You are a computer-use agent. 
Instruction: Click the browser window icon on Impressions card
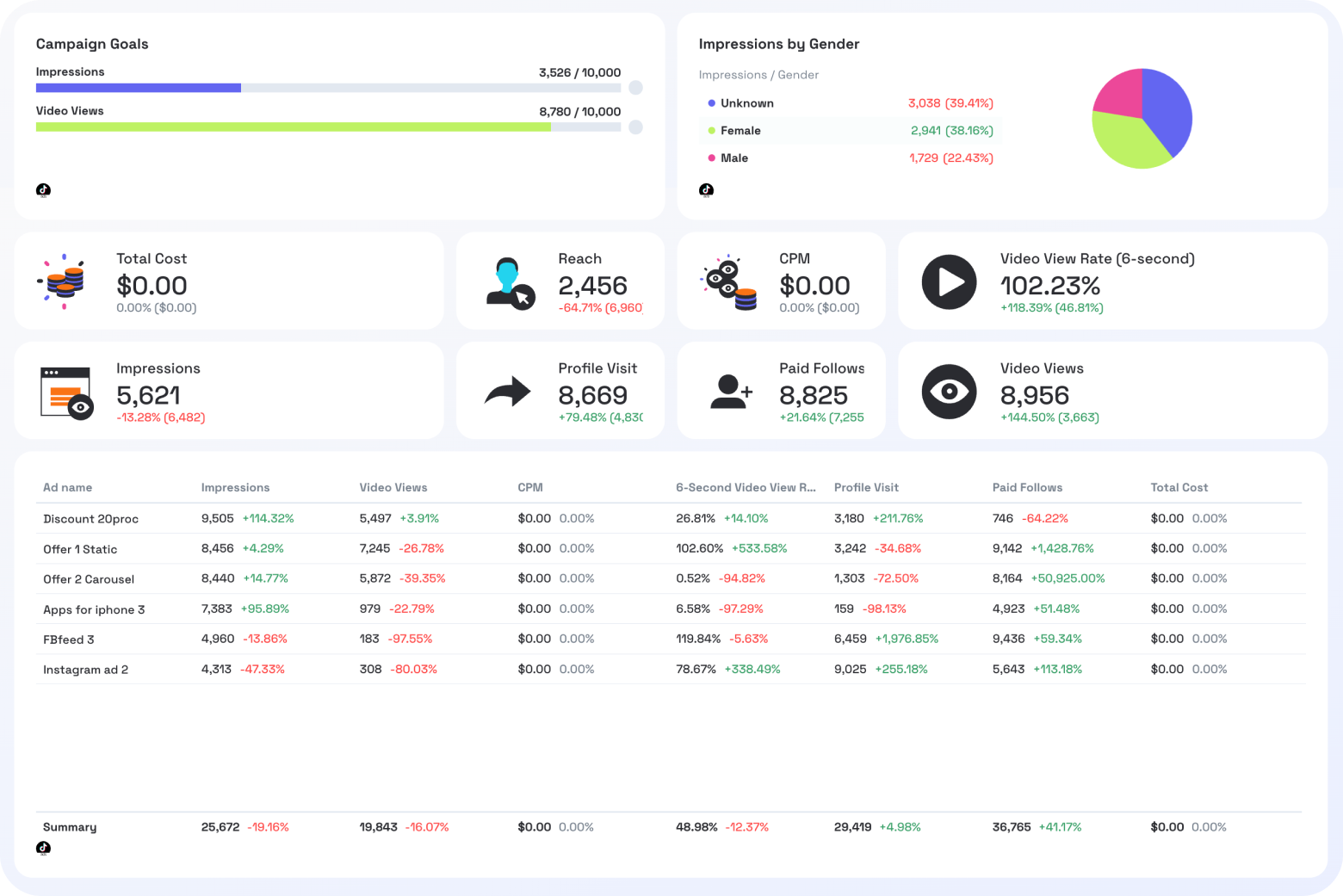(x=65, y=391)
